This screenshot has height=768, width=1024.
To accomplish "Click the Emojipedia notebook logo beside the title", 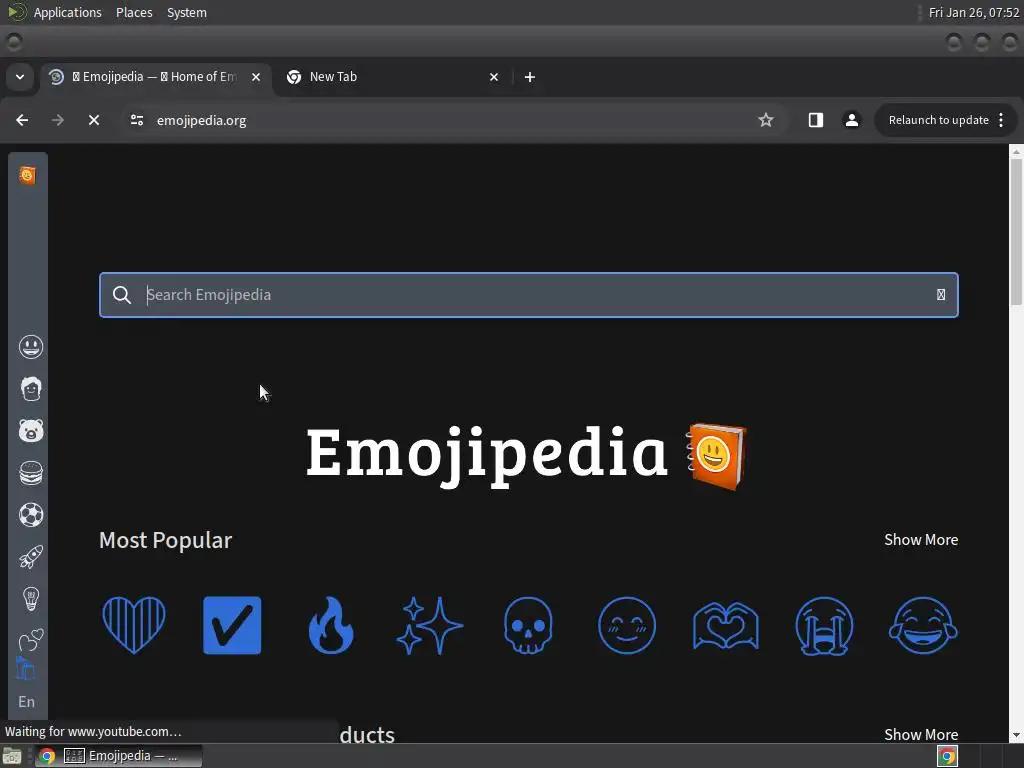I will click(716, 456).
